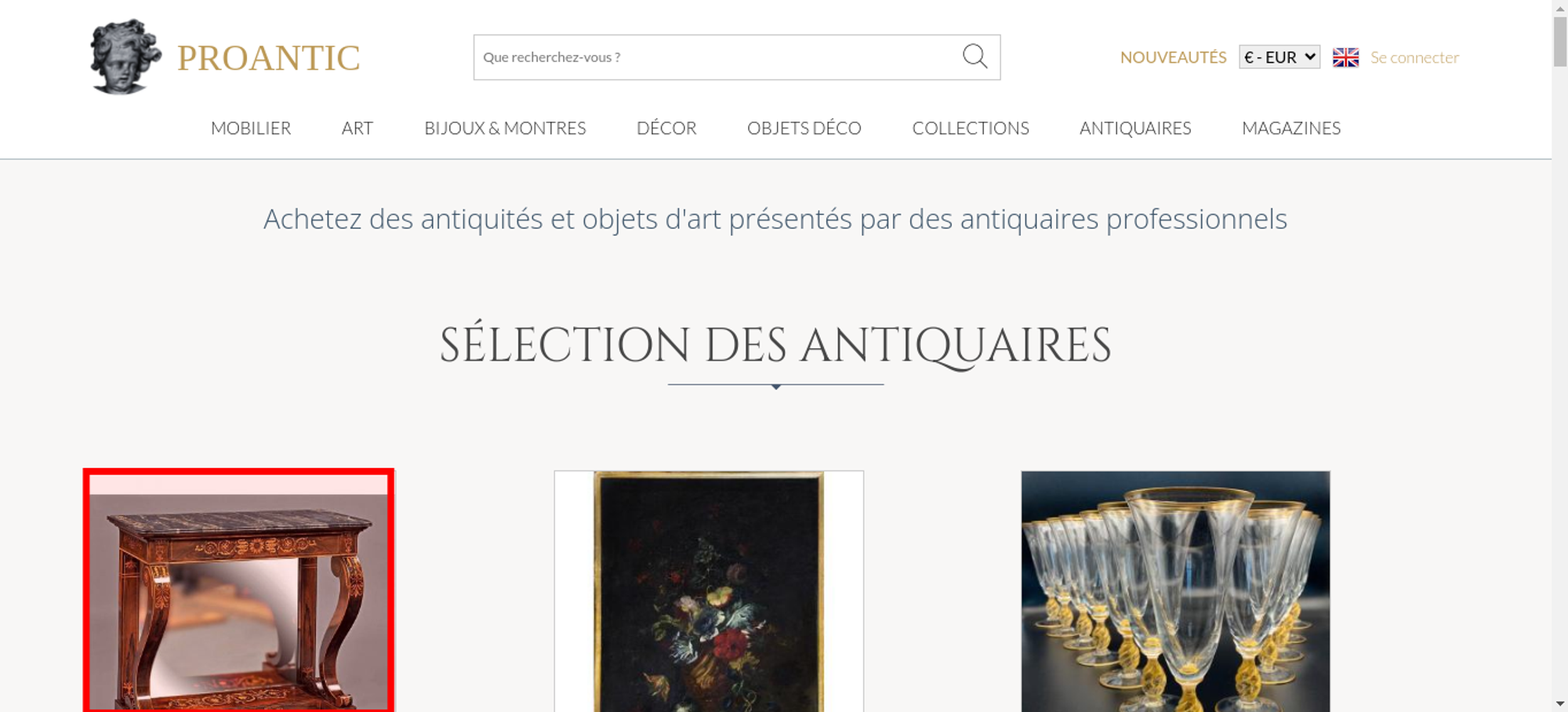Viewport: 1568px width, 712px height.
Task: Click the scrollbar down arrow
Action: (1560, 703)
